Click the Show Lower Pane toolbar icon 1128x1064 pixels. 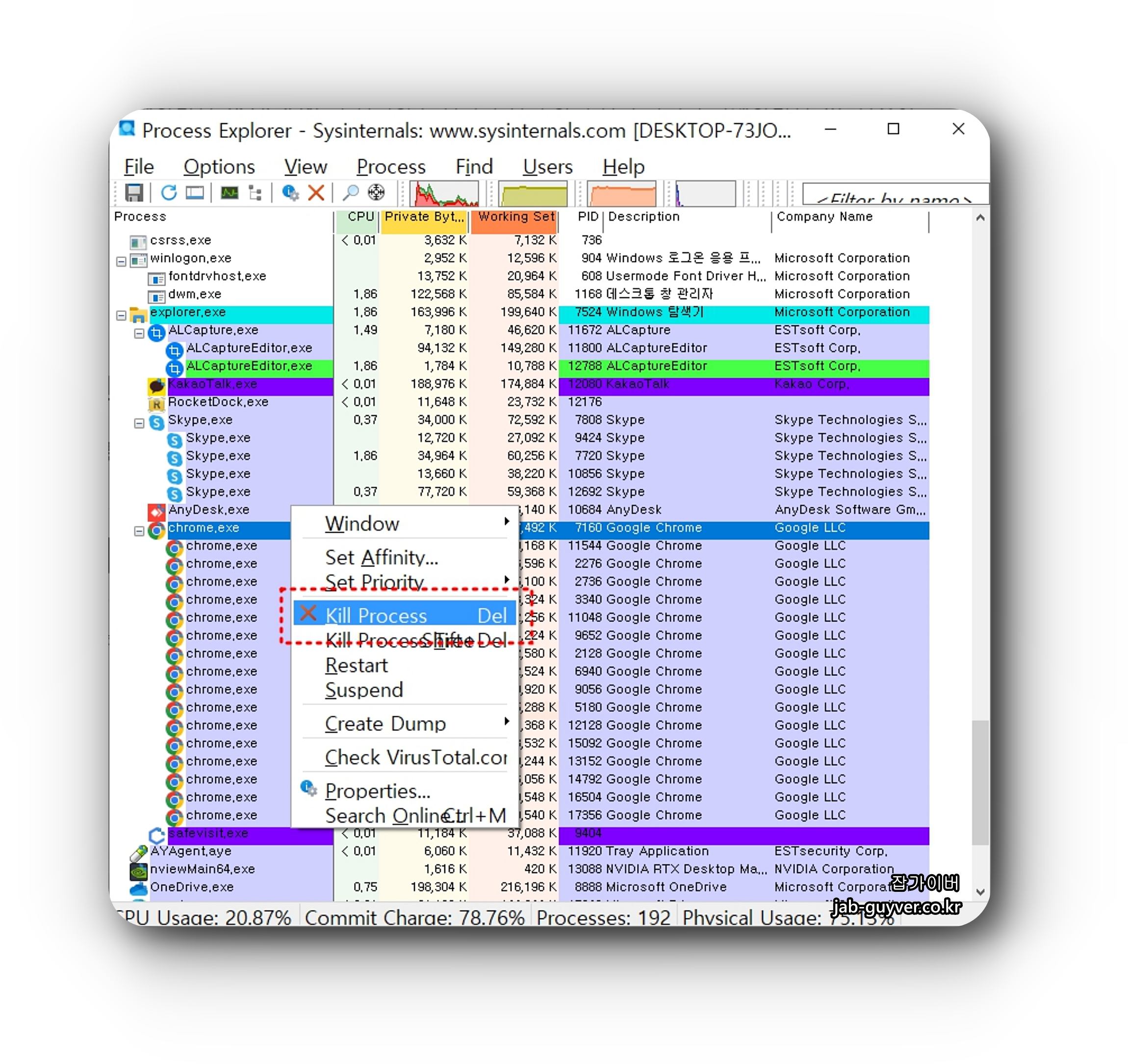(195, 193)
